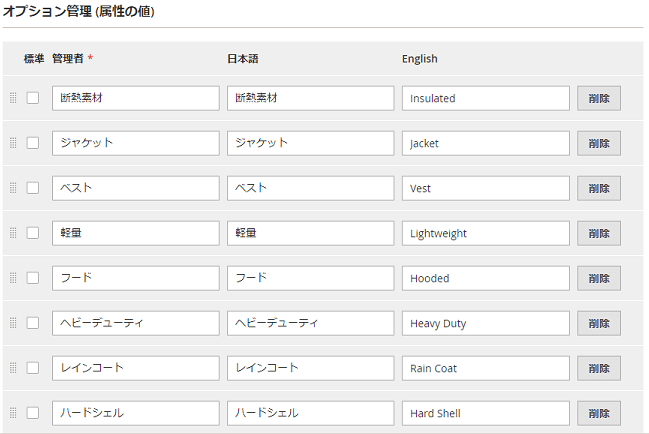
Task: Click the drag handle for the Insulated row
Action: pos(13,98)
